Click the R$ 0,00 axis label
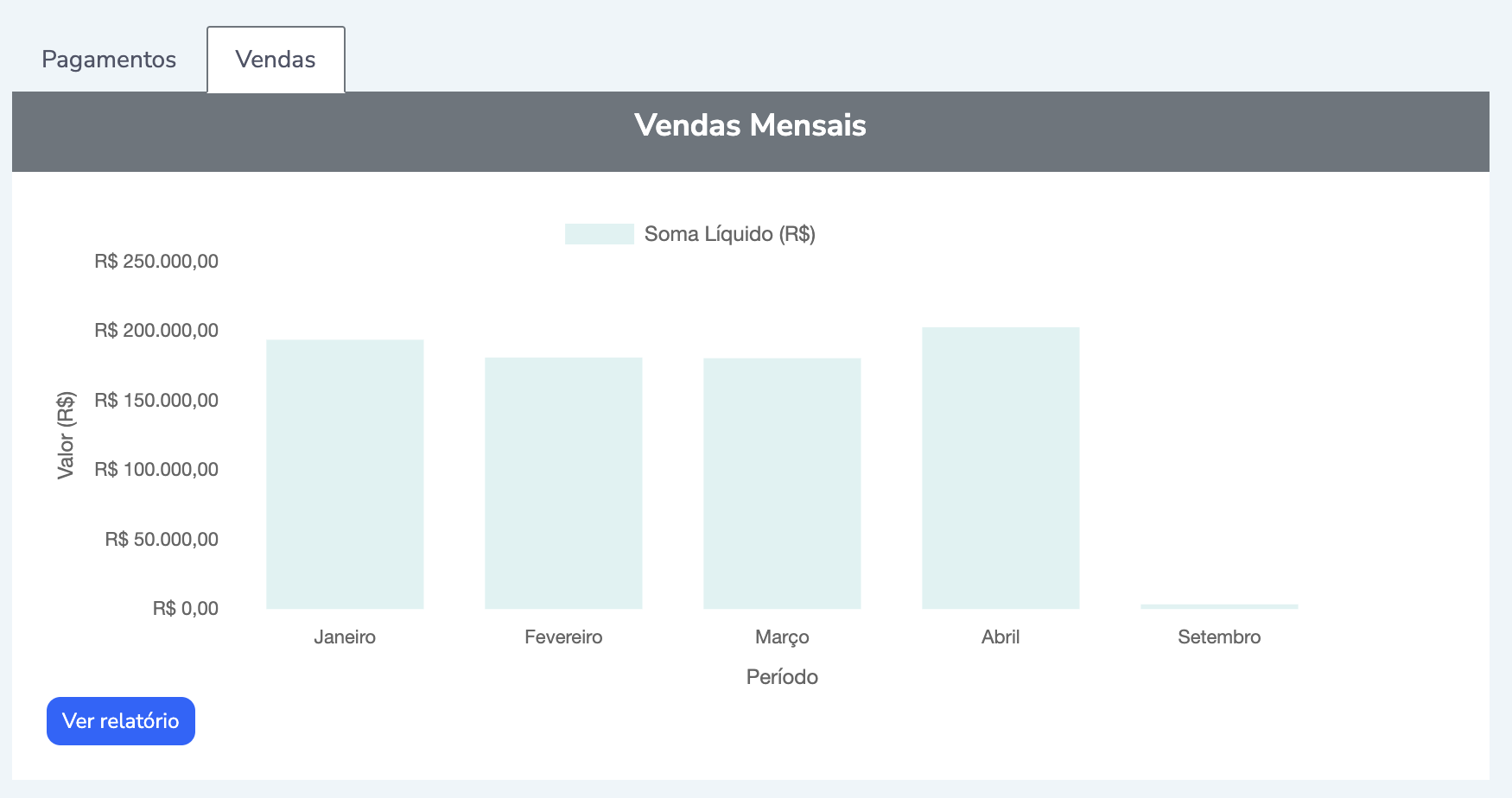 186,609
